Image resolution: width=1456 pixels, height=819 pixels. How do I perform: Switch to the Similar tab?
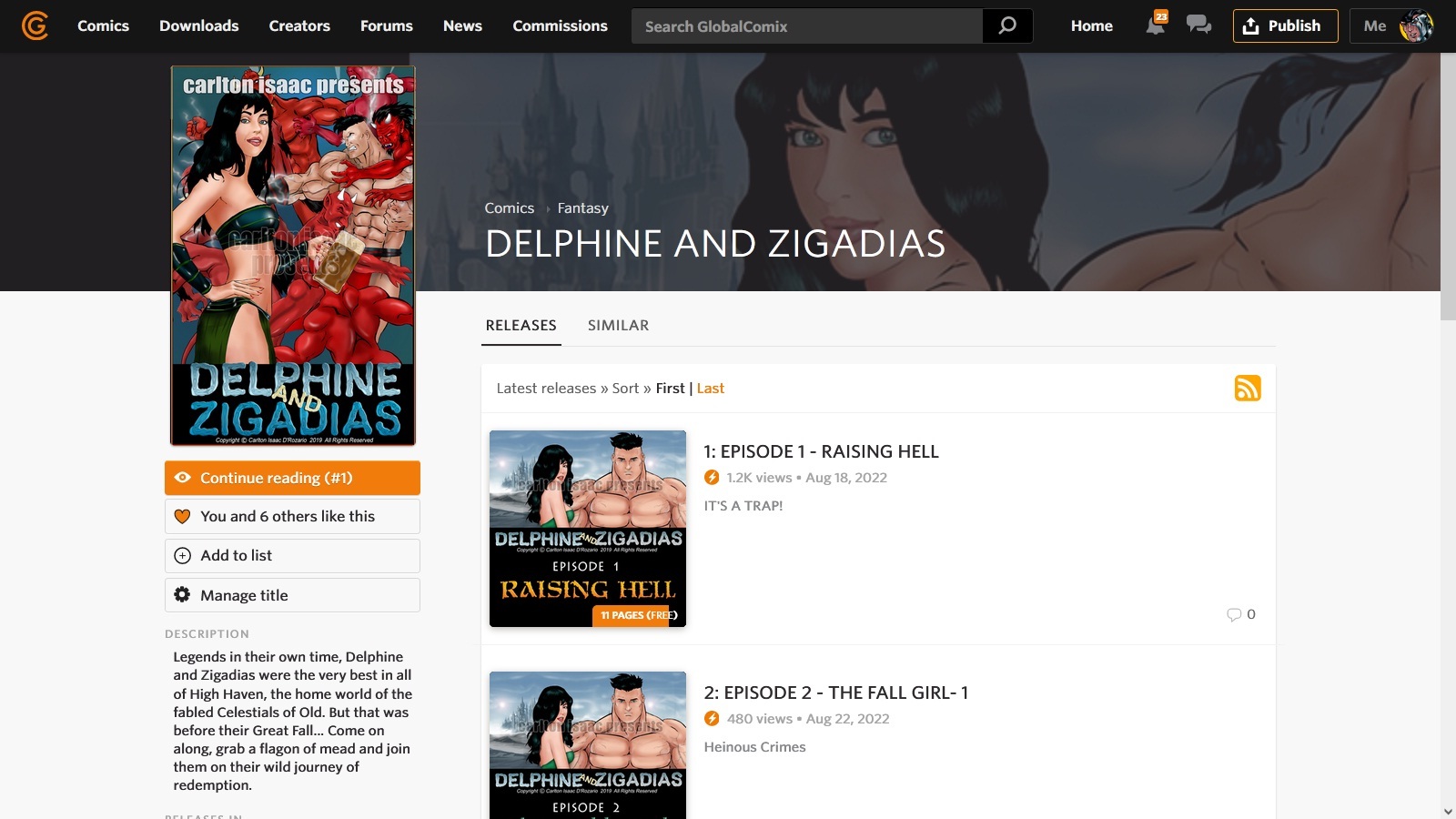(x=618, y=325)
